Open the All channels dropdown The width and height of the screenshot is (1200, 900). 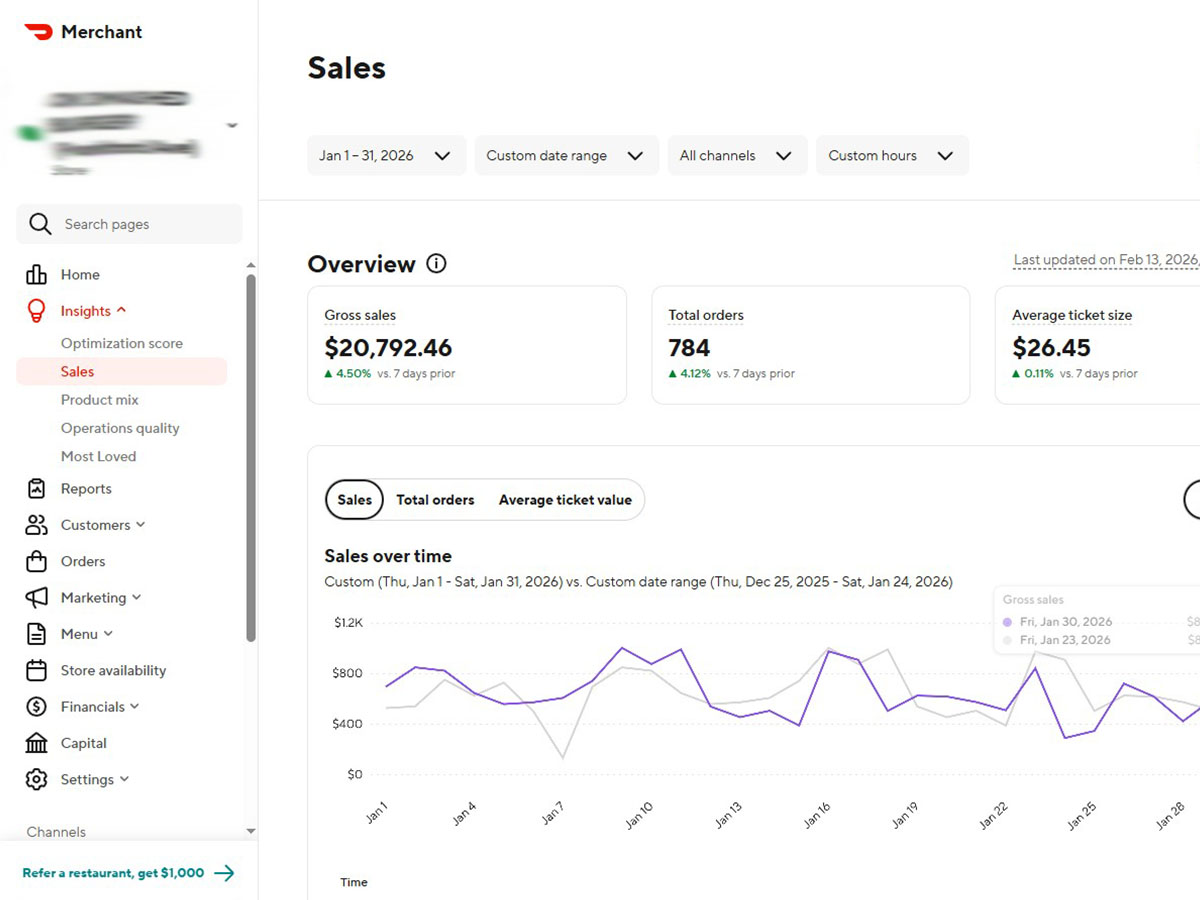pyautogui.click(x=737, y=155)
